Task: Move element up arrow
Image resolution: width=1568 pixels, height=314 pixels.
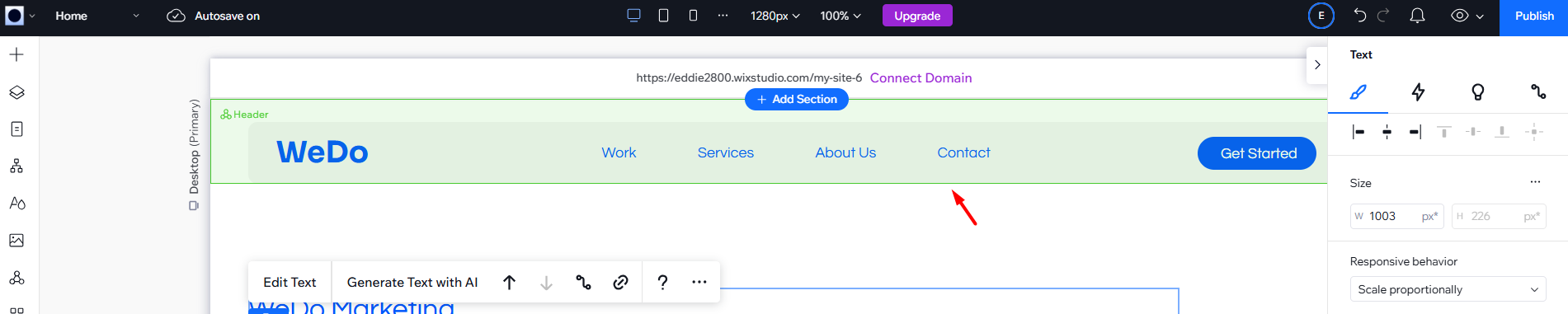Action: [x=510, y=282]
